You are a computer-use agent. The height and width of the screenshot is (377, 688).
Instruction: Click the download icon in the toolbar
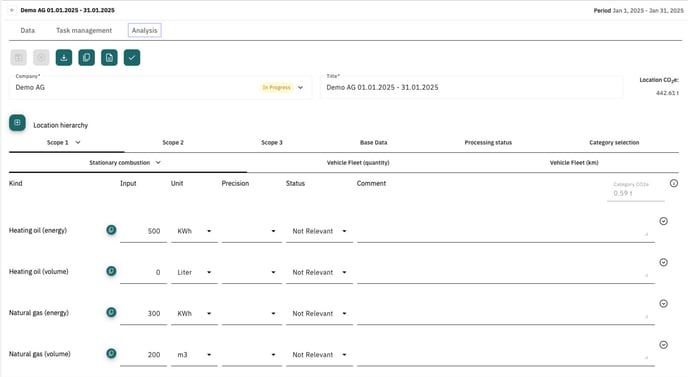(x=64, y=57)
